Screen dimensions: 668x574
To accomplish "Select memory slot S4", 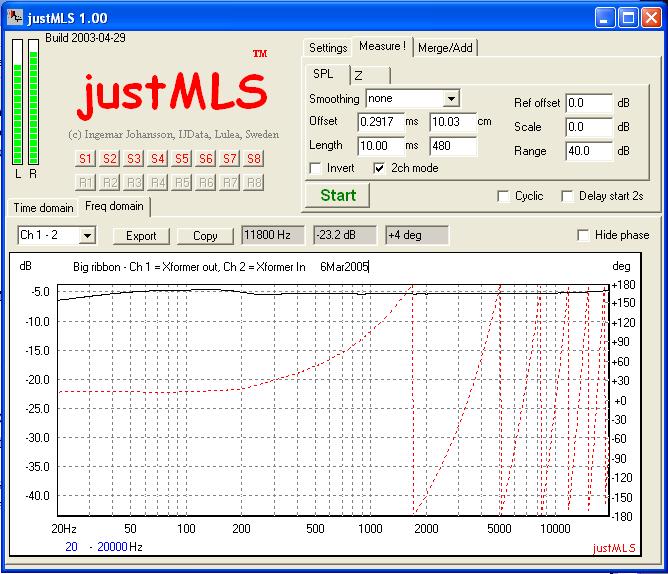I will coord(158,159).
